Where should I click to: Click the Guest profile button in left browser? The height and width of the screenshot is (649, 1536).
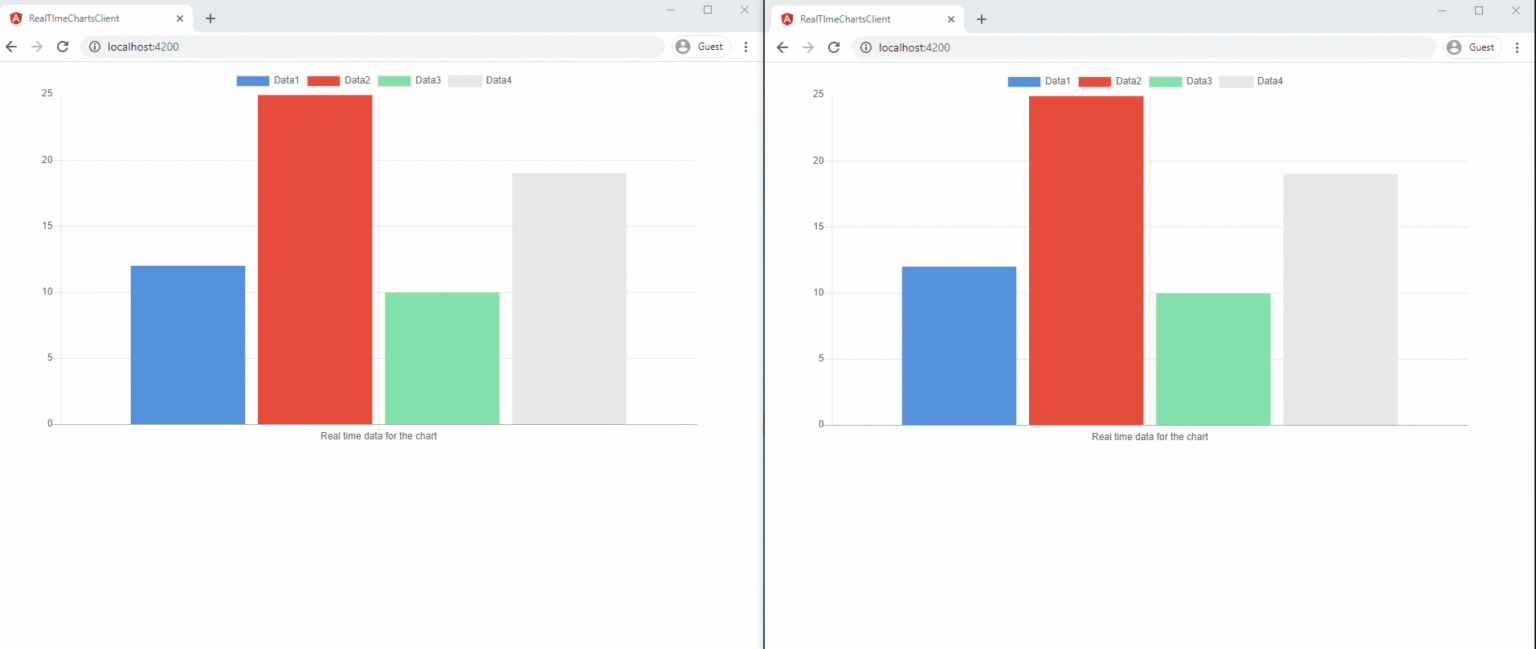click(700, 47)
